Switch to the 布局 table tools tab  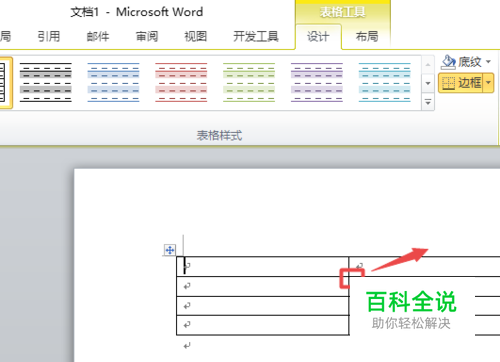[x=367, y=36]
